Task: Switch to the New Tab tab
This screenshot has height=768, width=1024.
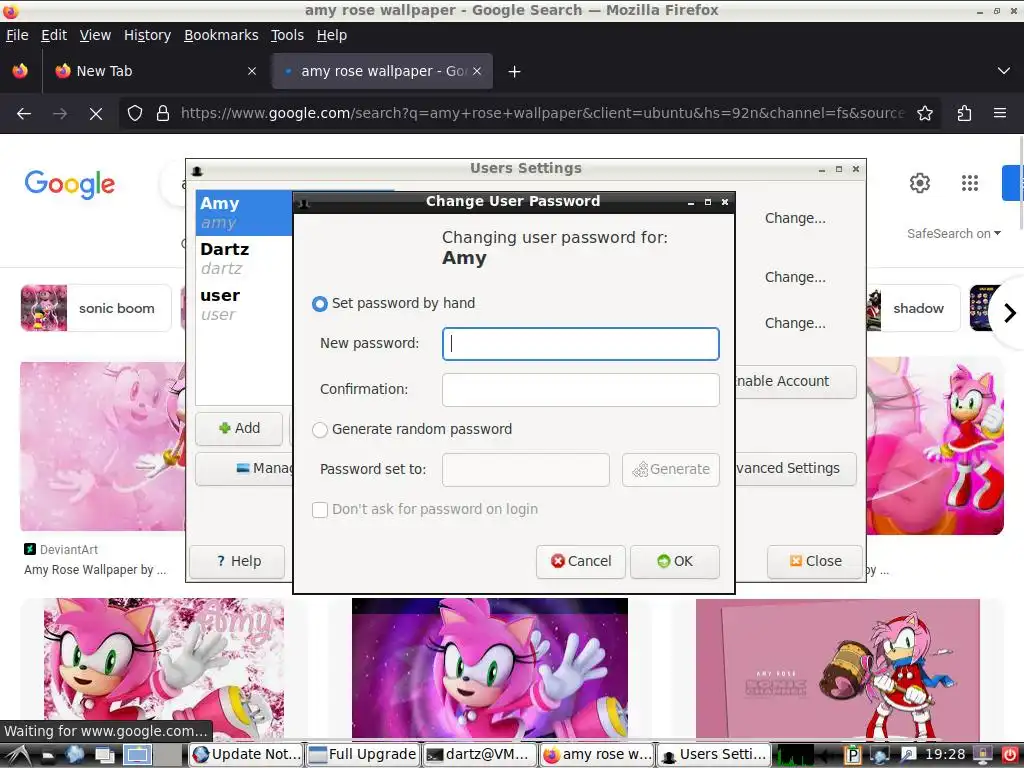Action: coord(157,71)
